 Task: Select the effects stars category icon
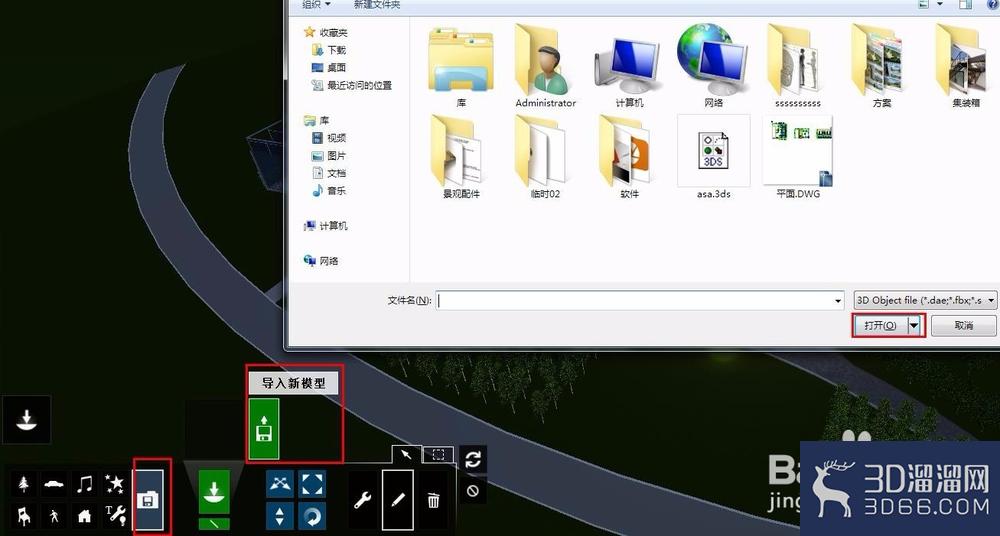tap(115, 485)
